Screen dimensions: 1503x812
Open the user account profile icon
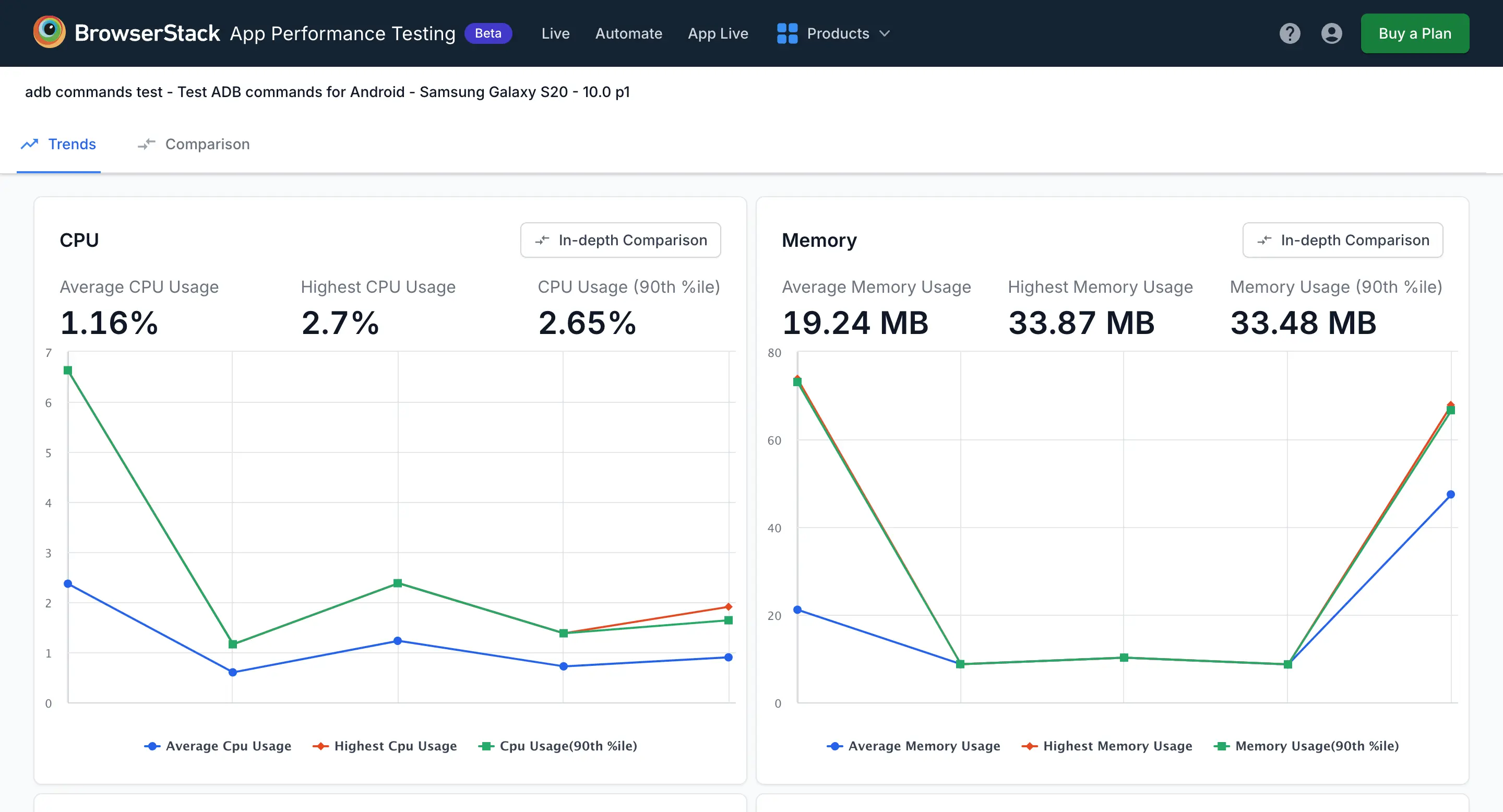(1331, 33)
